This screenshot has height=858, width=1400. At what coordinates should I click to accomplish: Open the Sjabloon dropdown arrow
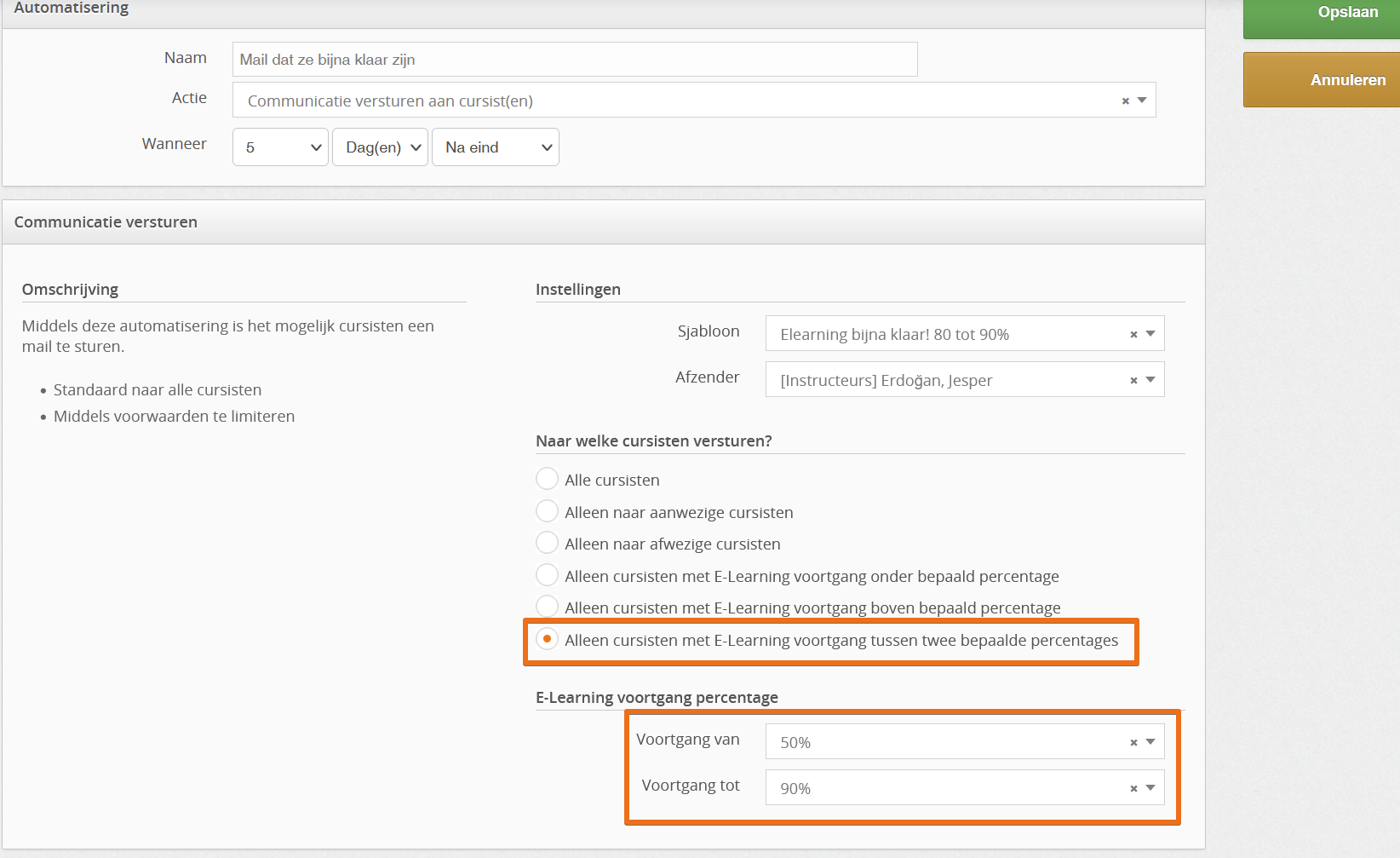click(1150, 334)
